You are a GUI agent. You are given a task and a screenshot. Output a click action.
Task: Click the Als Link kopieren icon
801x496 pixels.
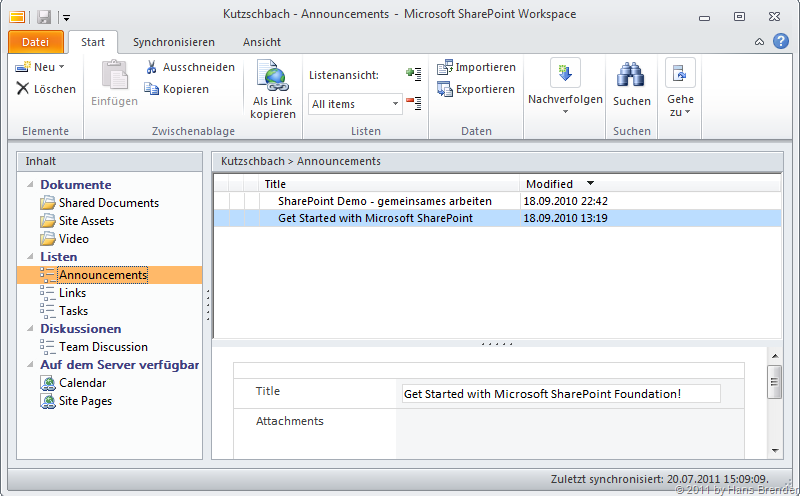pyautogui.click(x=272, y=77)
